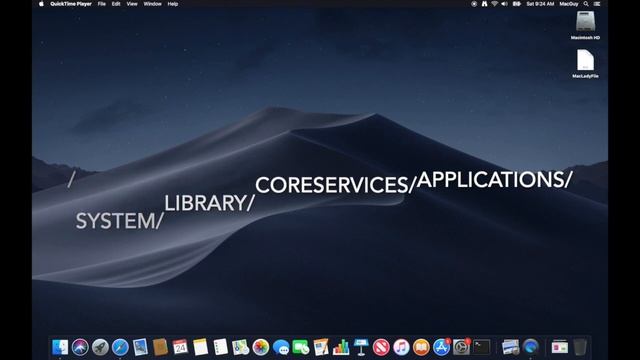Screen dimensions: 640x360
Task: Open Numbers bar chart icon
Action: [x=341, y=347]
